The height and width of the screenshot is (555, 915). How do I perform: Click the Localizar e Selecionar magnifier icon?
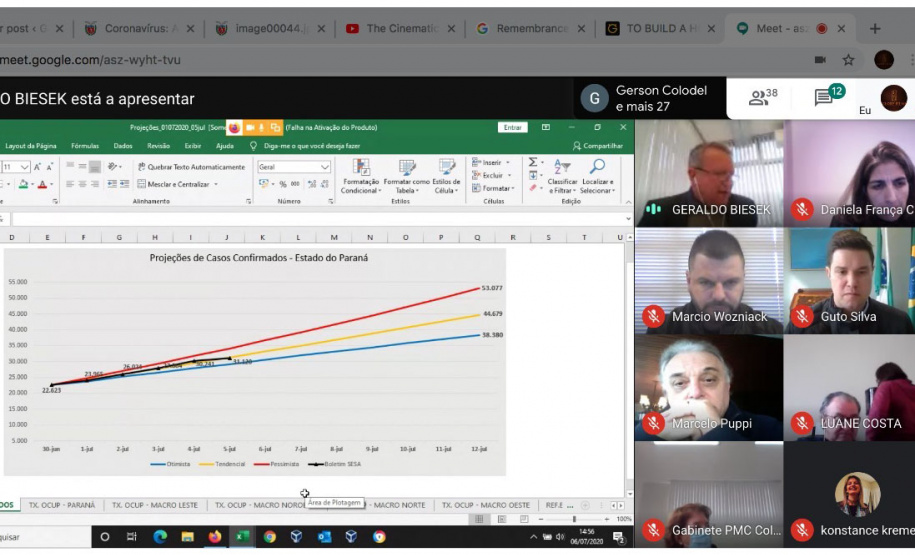[597, 168]
